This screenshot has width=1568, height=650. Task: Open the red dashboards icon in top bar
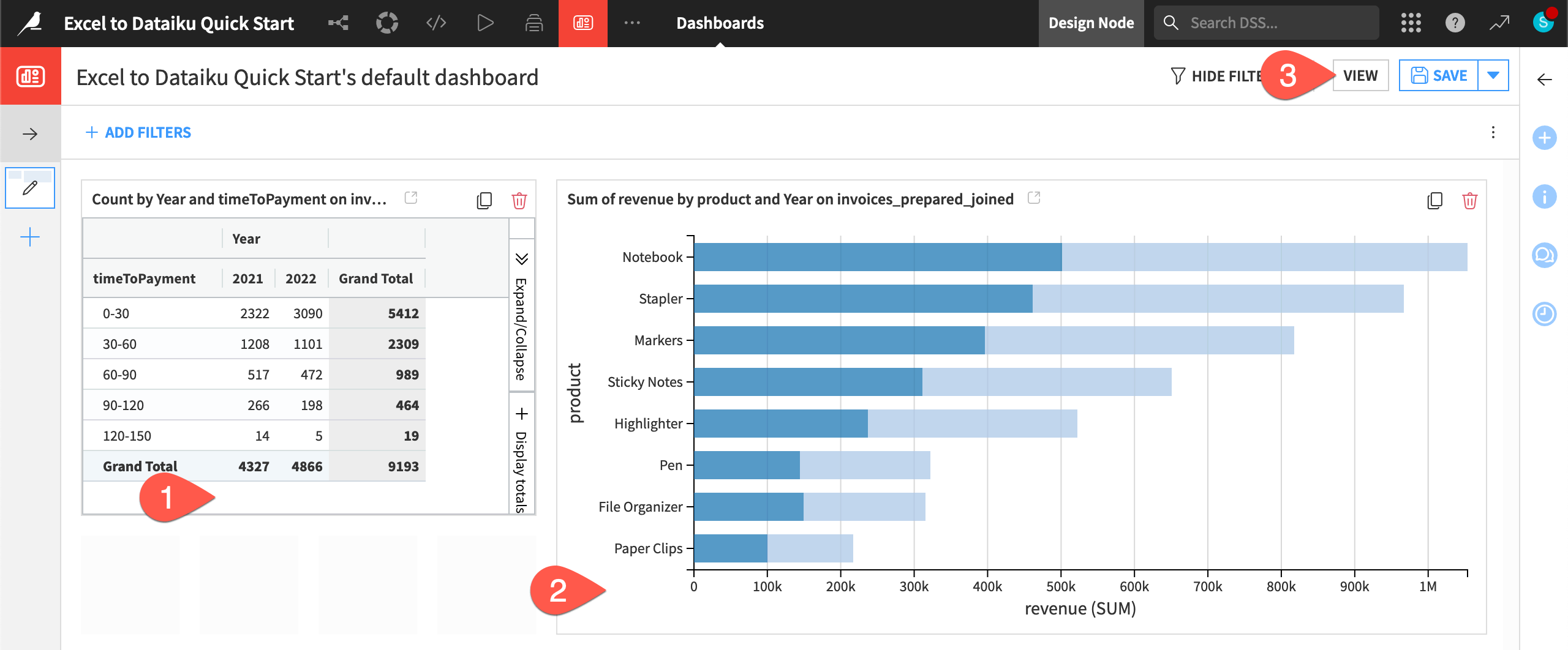coord(583,23)
